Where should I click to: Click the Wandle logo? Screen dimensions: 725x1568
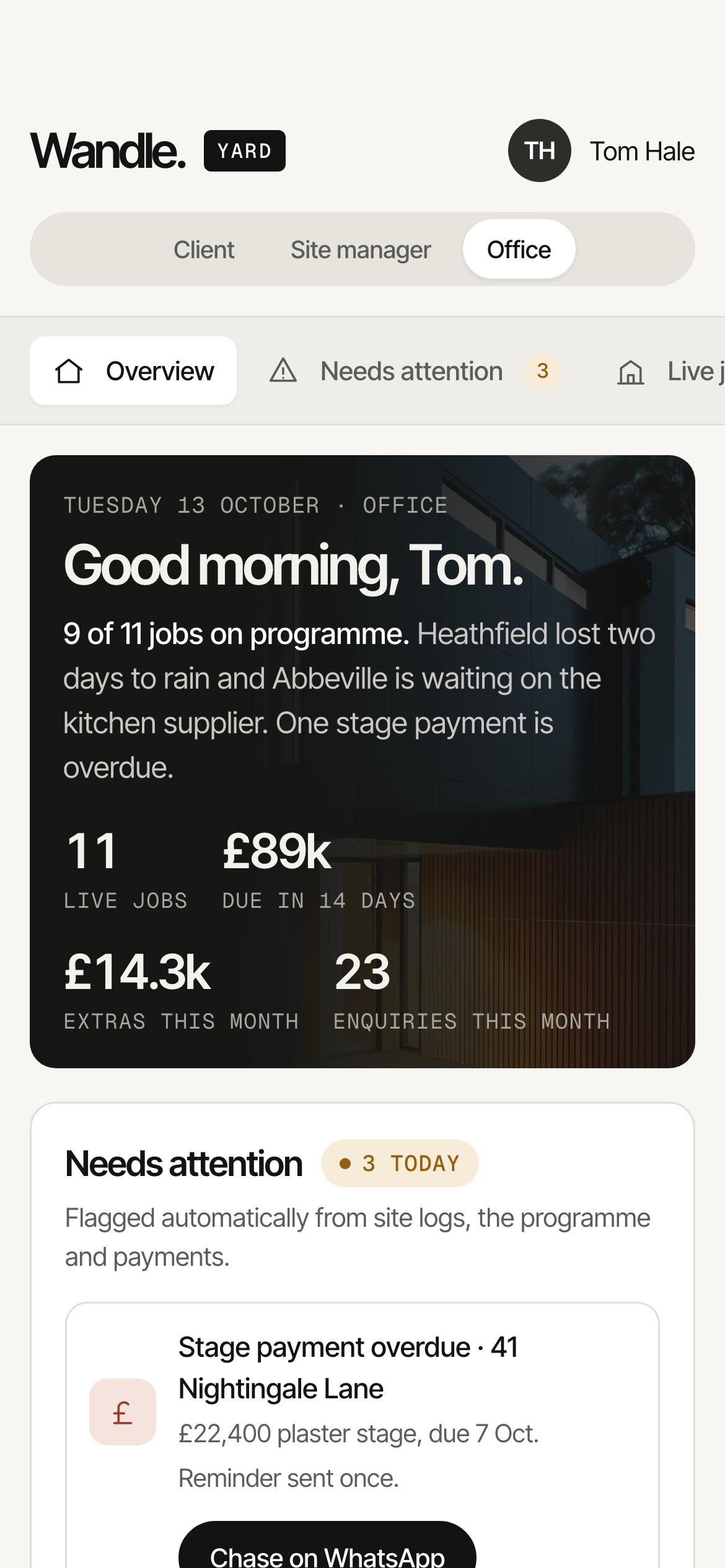click(x=108, y=150)
